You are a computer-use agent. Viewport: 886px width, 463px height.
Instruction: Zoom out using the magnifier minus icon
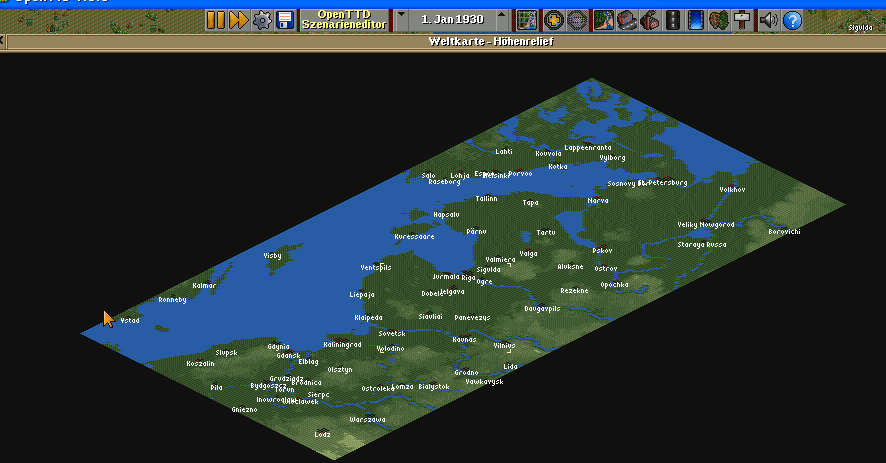click(577, 20)
